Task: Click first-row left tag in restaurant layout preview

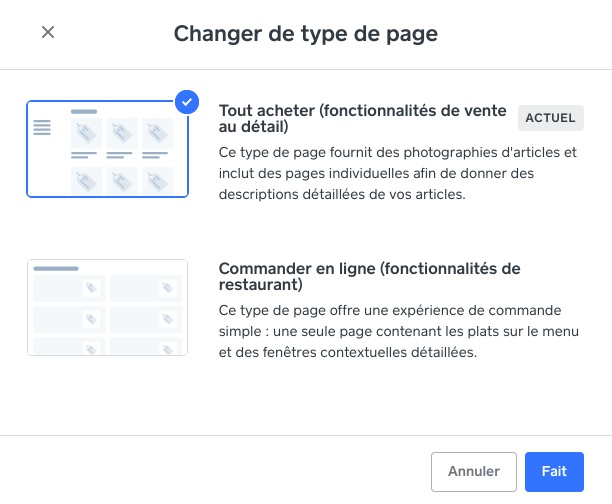Action: [x=91, y=288]
